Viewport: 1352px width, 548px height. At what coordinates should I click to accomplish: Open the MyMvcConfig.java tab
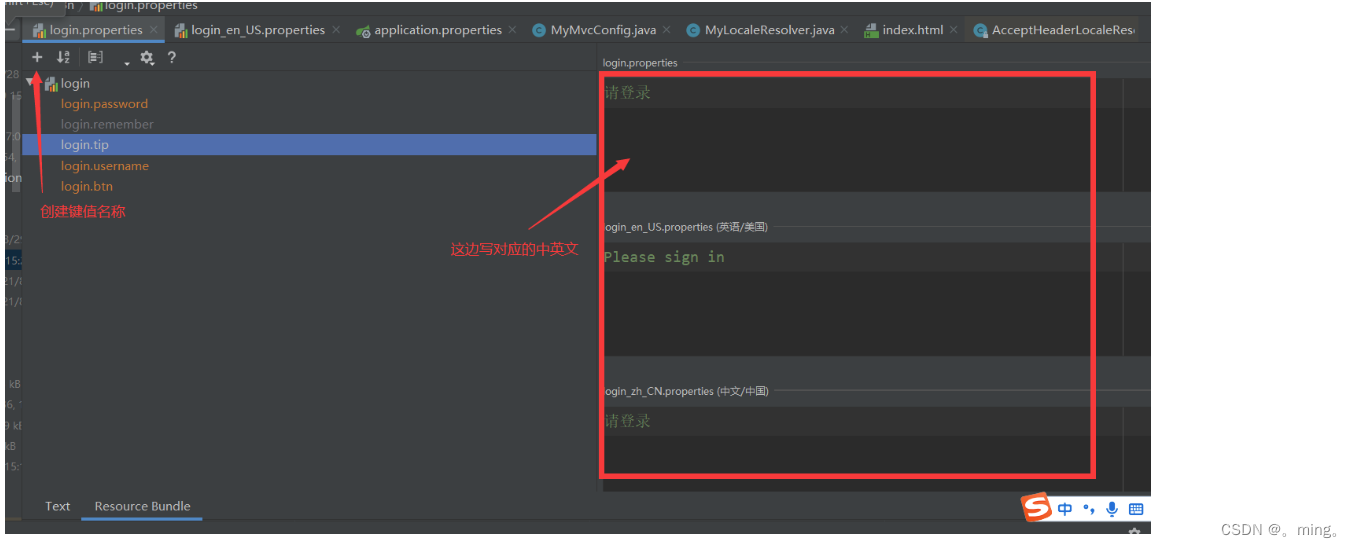pos(603,30)
